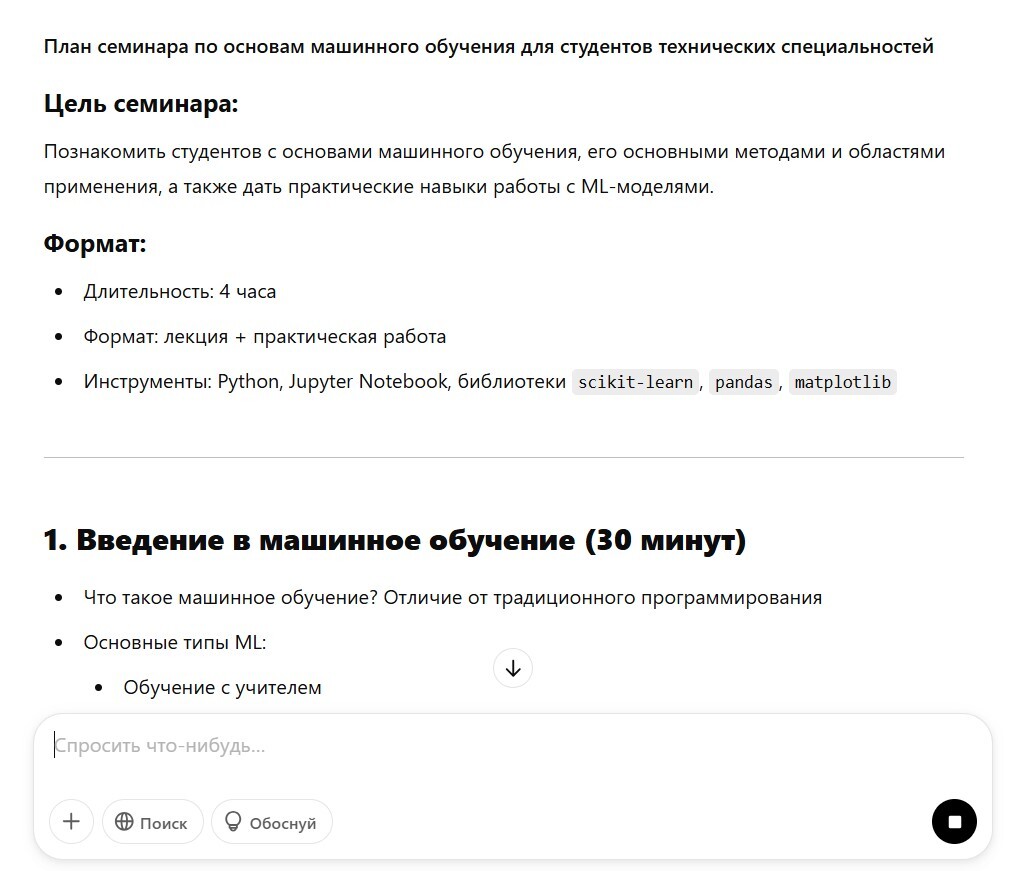
Task: Click the Познакомить студентов paragraph text
Action: coord(494,152)
